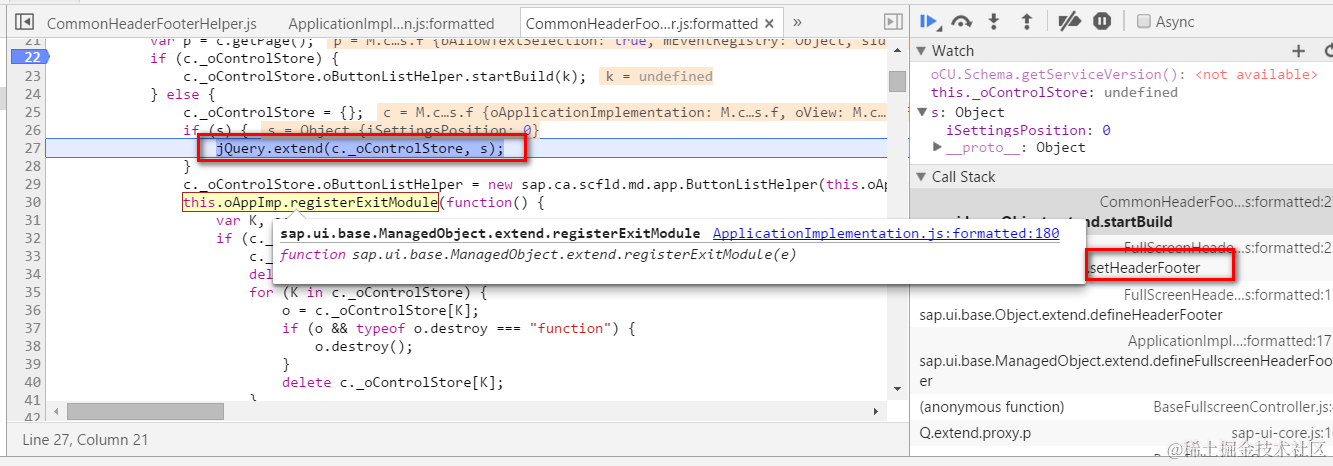This screenshot has width=1333, height=466.
Task: Toggle the file navigator sidebar icon
Action: [x=25, y=21]
